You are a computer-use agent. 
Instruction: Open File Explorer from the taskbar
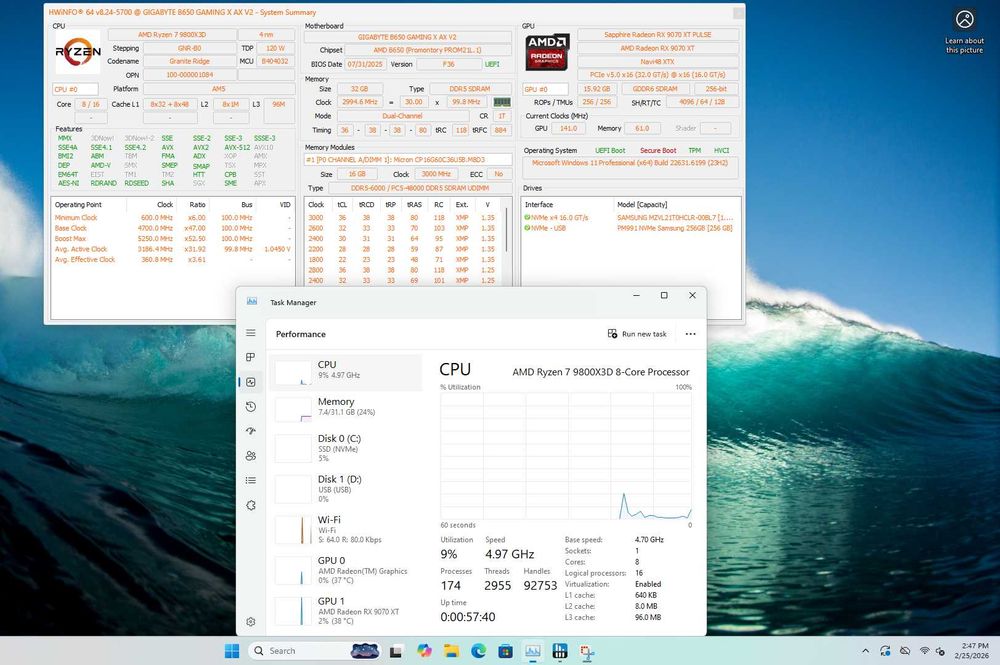(x=452, y=651)
